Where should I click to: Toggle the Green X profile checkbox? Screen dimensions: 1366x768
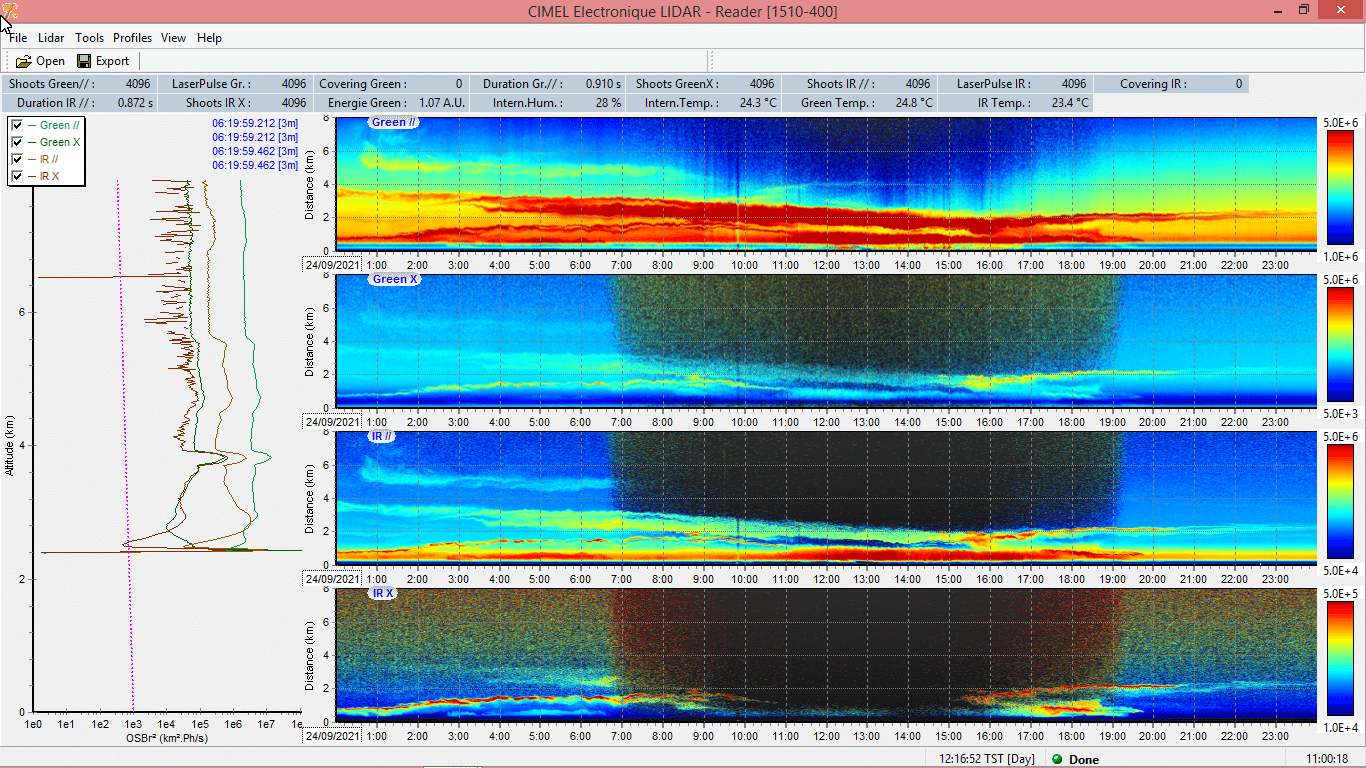click(x=17, y=142)
